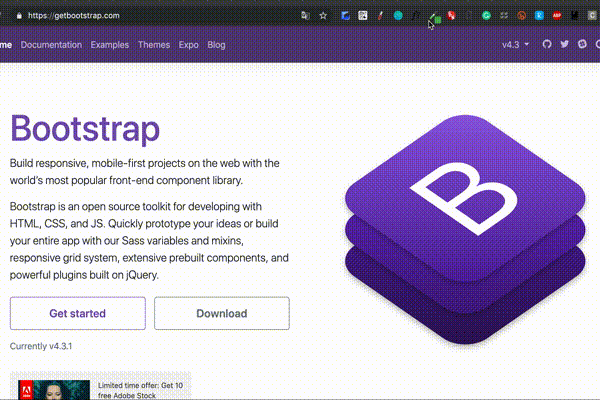Click the Download button
This screenshot has height=400, width=600.
tap(222, 313)
